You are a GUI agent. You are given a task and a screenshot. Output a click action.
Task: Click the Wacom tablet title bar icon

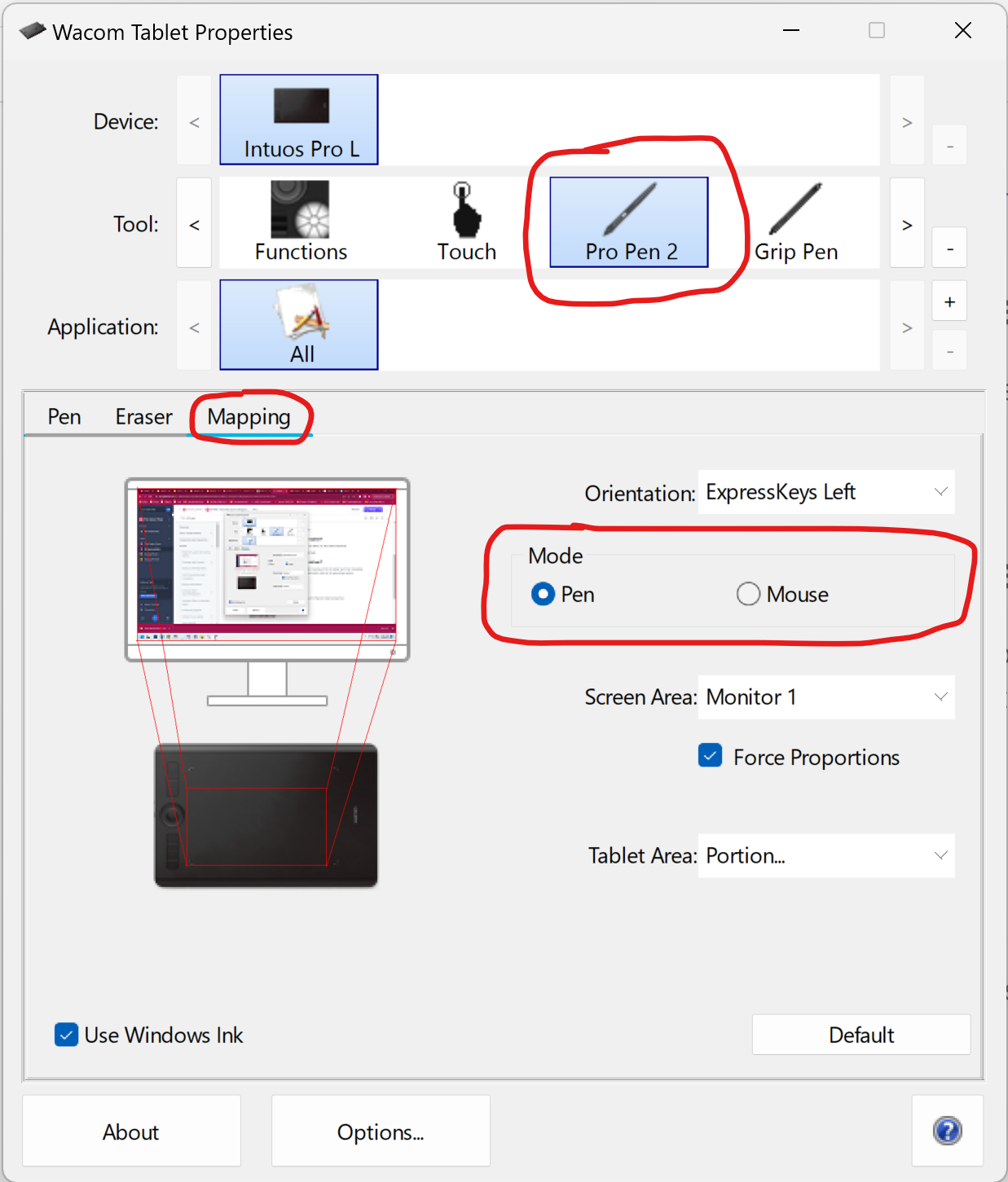click(33, 32)
